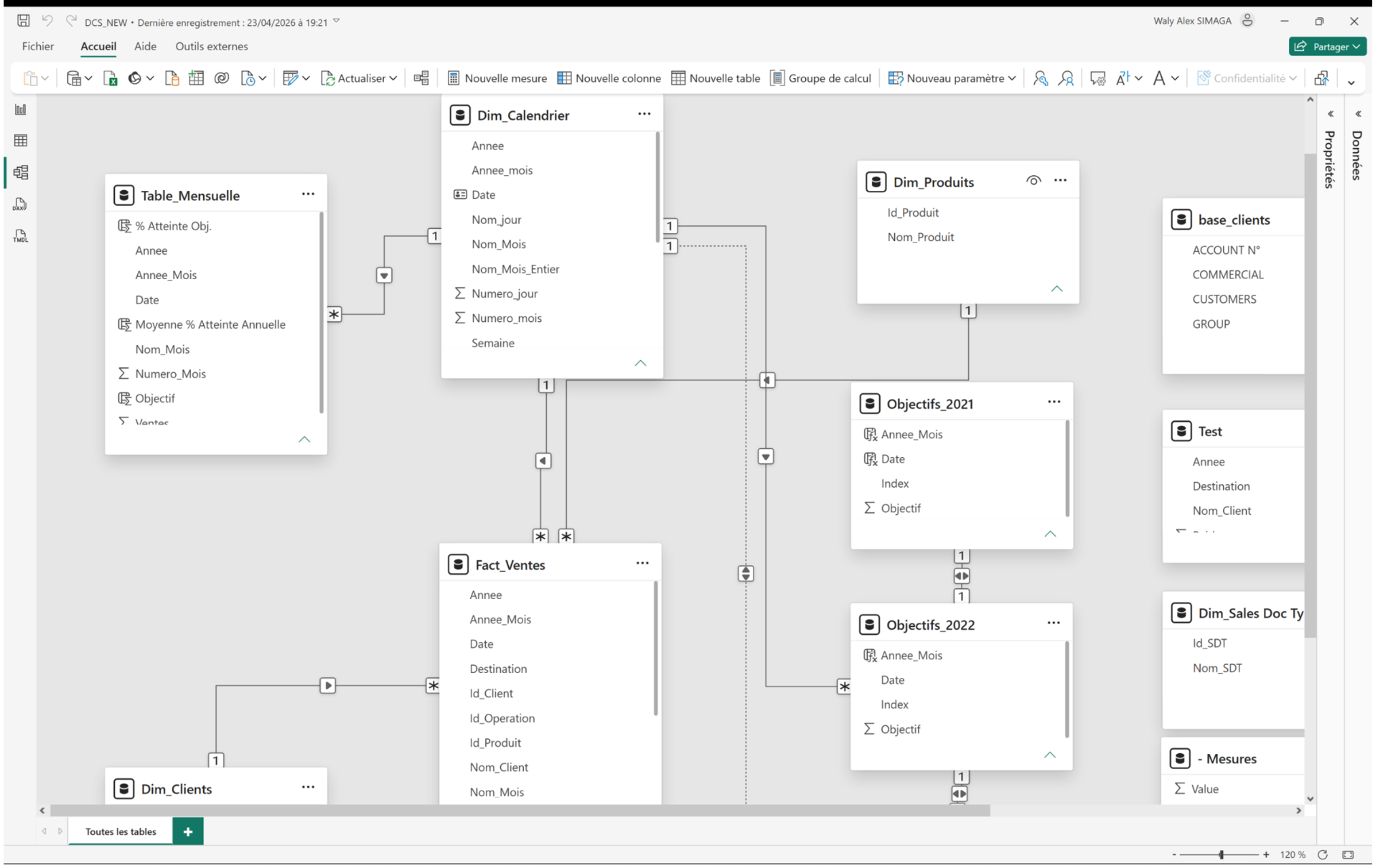The width and height of the screenshot is (1378, 868).
Task: Click Nouvelle mesure button
Action: 497,78
